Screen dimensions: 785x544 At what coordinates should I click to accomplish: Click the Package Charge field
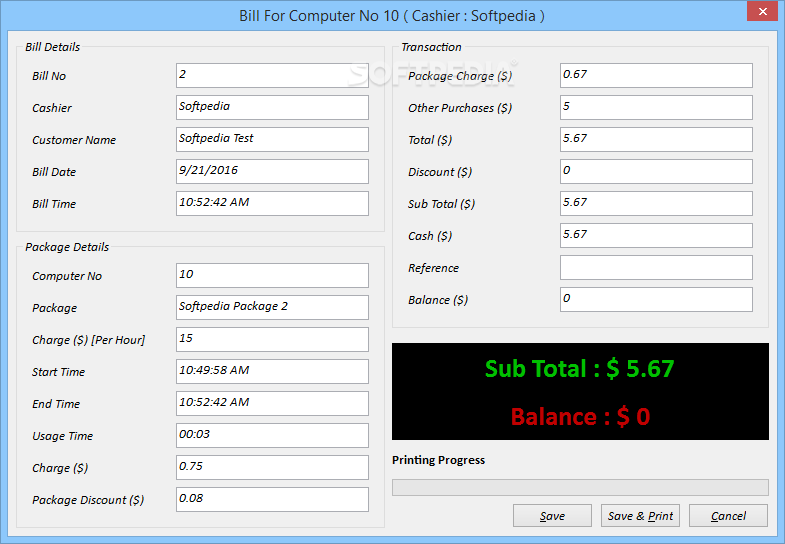coord(656,76)
